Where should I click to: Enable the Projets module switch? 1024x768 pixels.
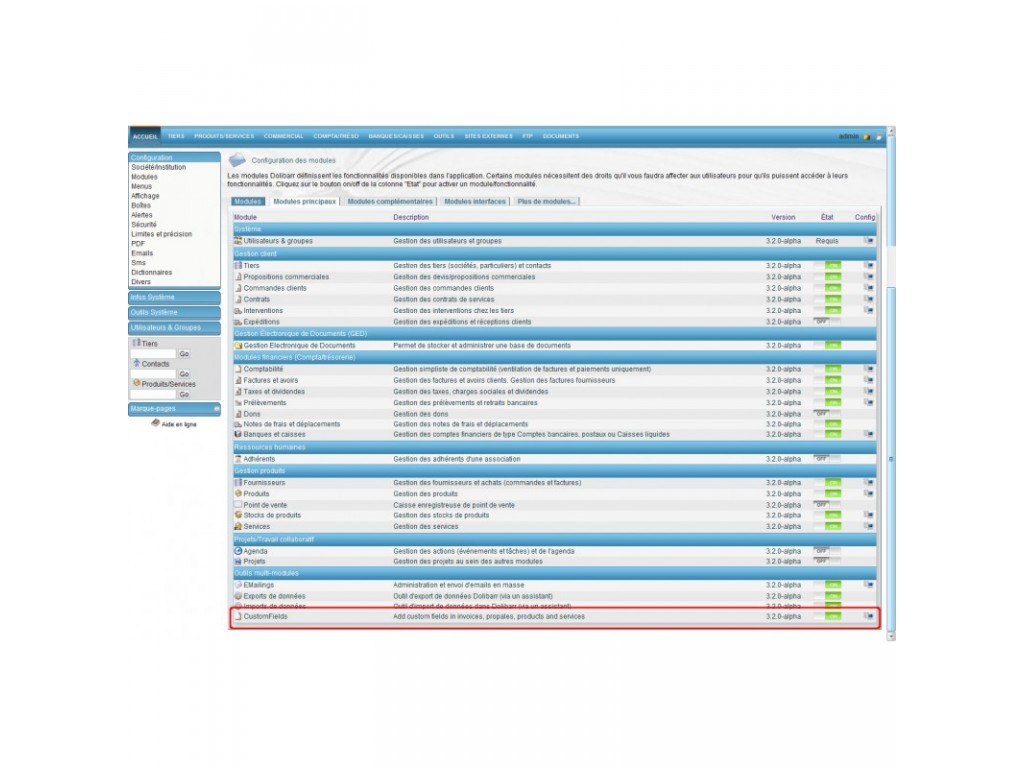827,561
